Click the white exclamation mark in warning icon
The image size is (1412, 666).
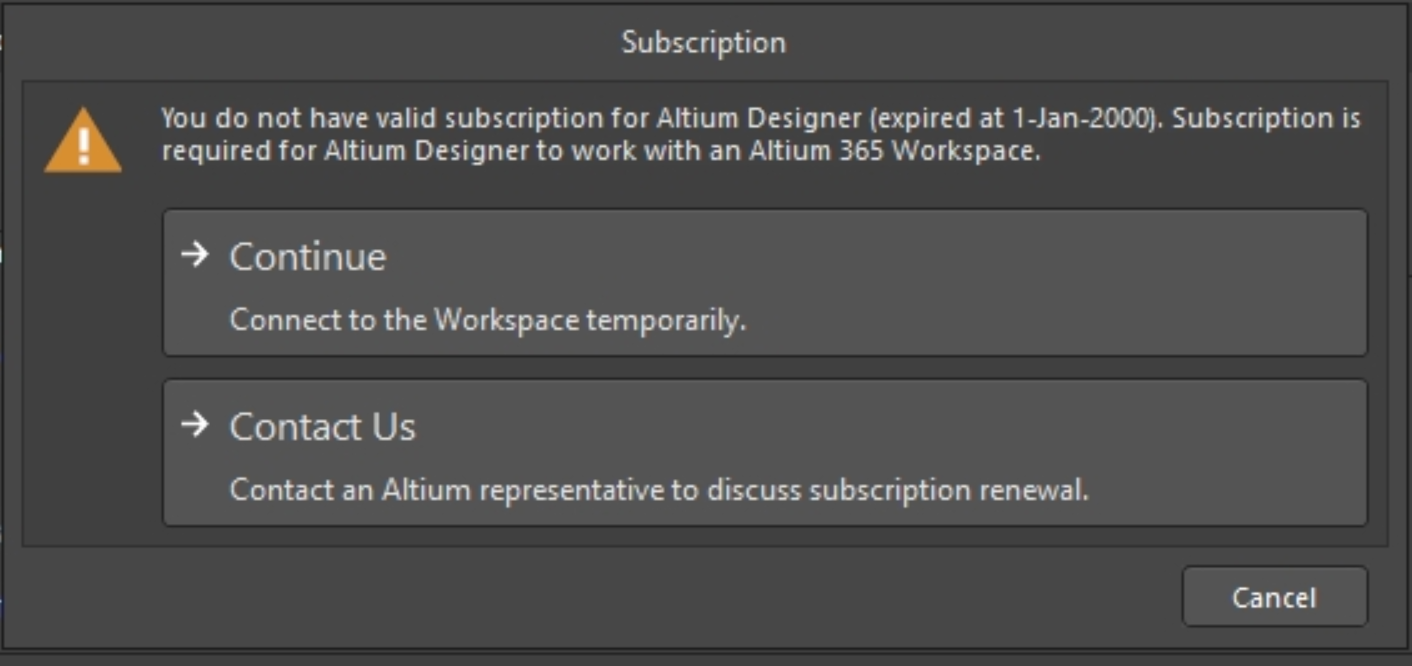[x=84, y=145]
